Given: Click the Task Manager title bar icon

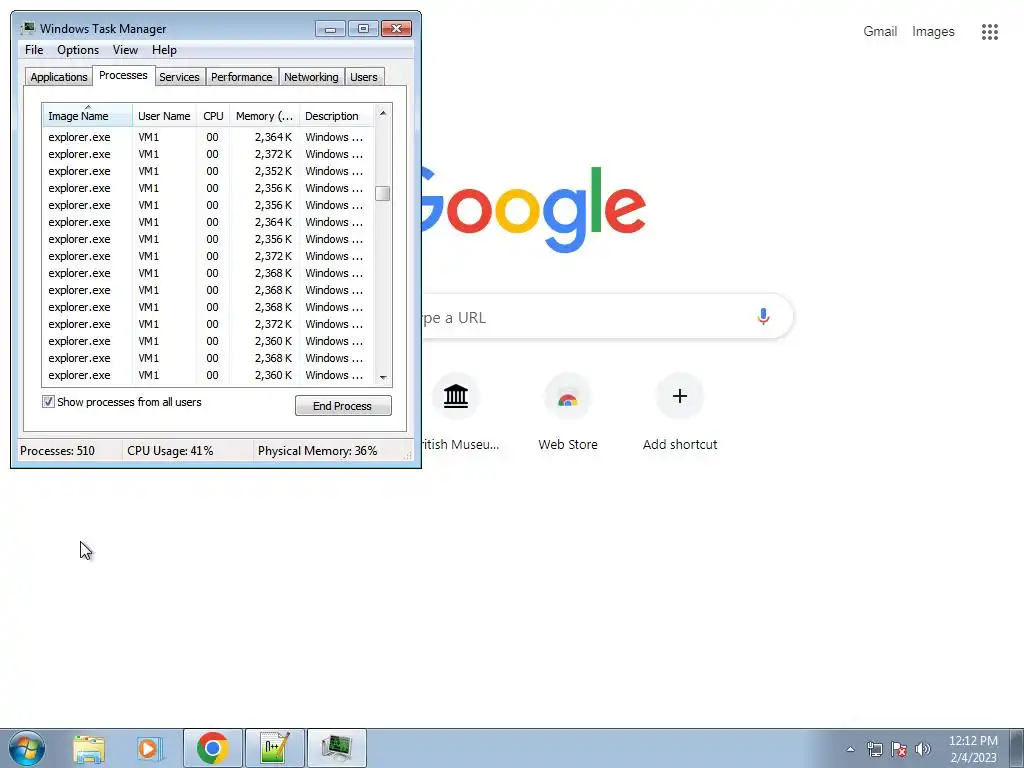Looking at the screenshot, I should pos(27,28).
